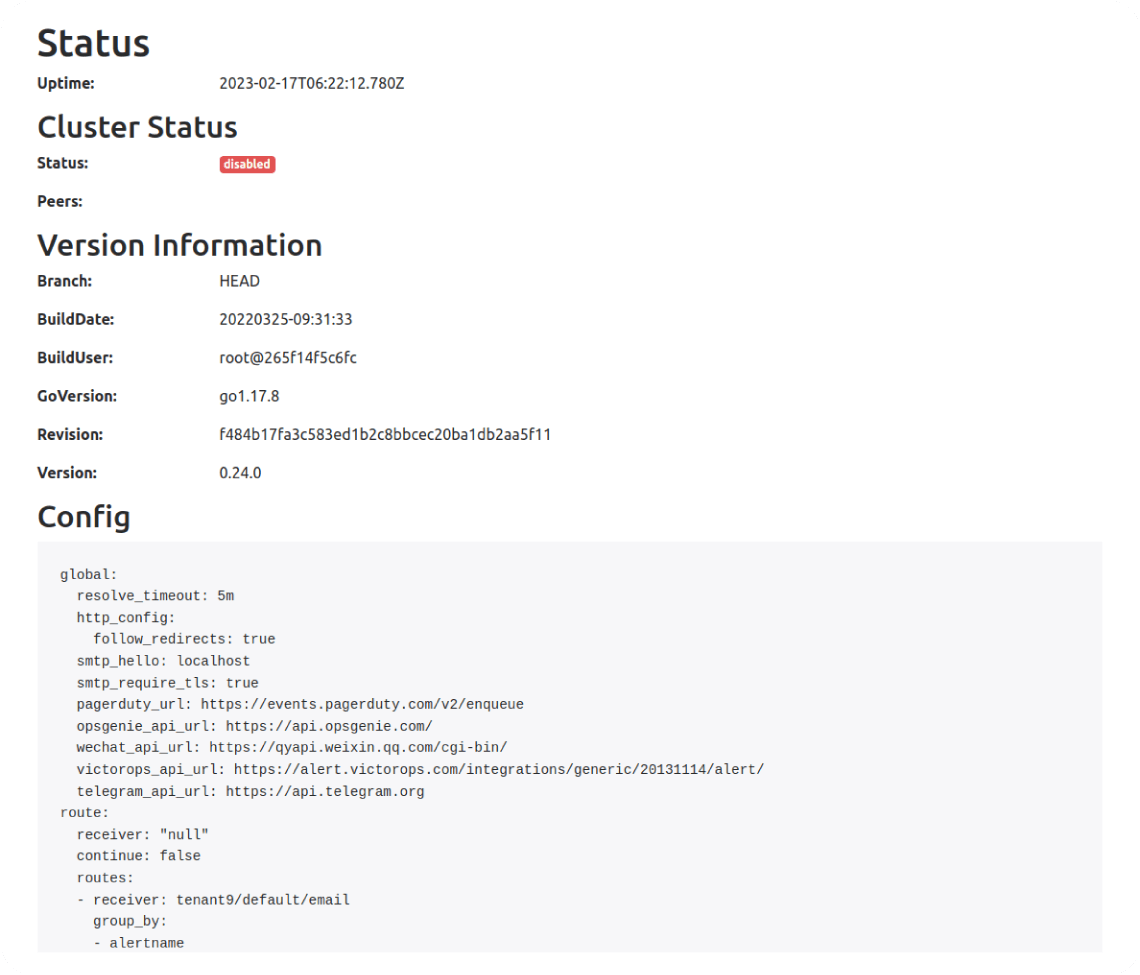
Task: Click the BuildUser value root@265f14f5c6fc
Action: [x=287, y=358]
